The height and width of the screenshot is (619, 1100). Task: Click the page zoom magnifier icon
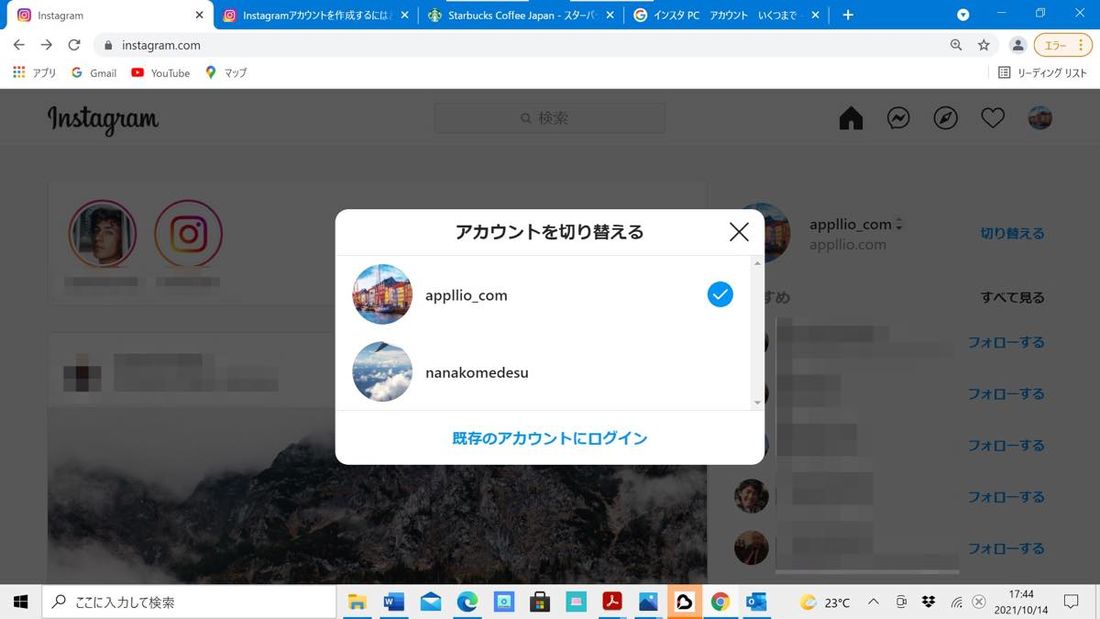[x=955, y=45]
